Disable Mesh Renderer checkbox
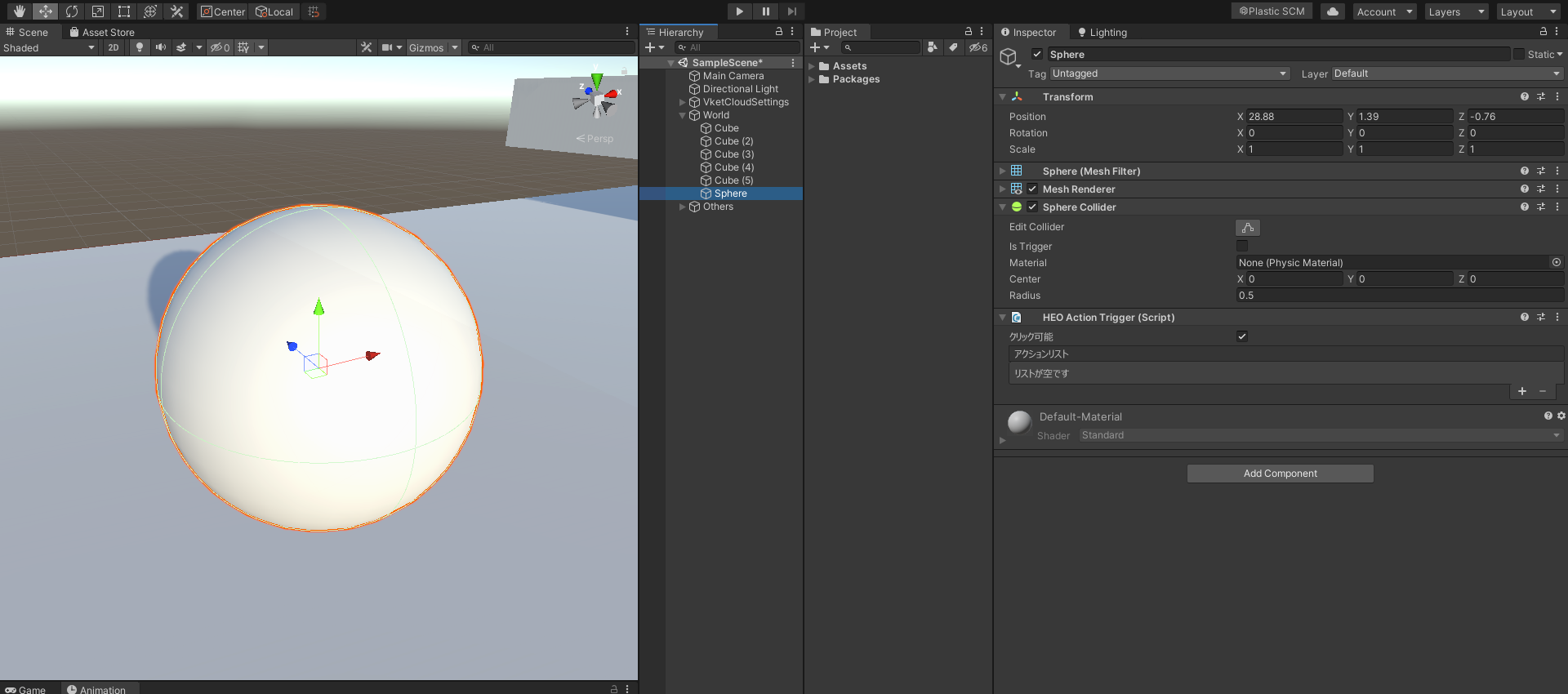 1032,189
